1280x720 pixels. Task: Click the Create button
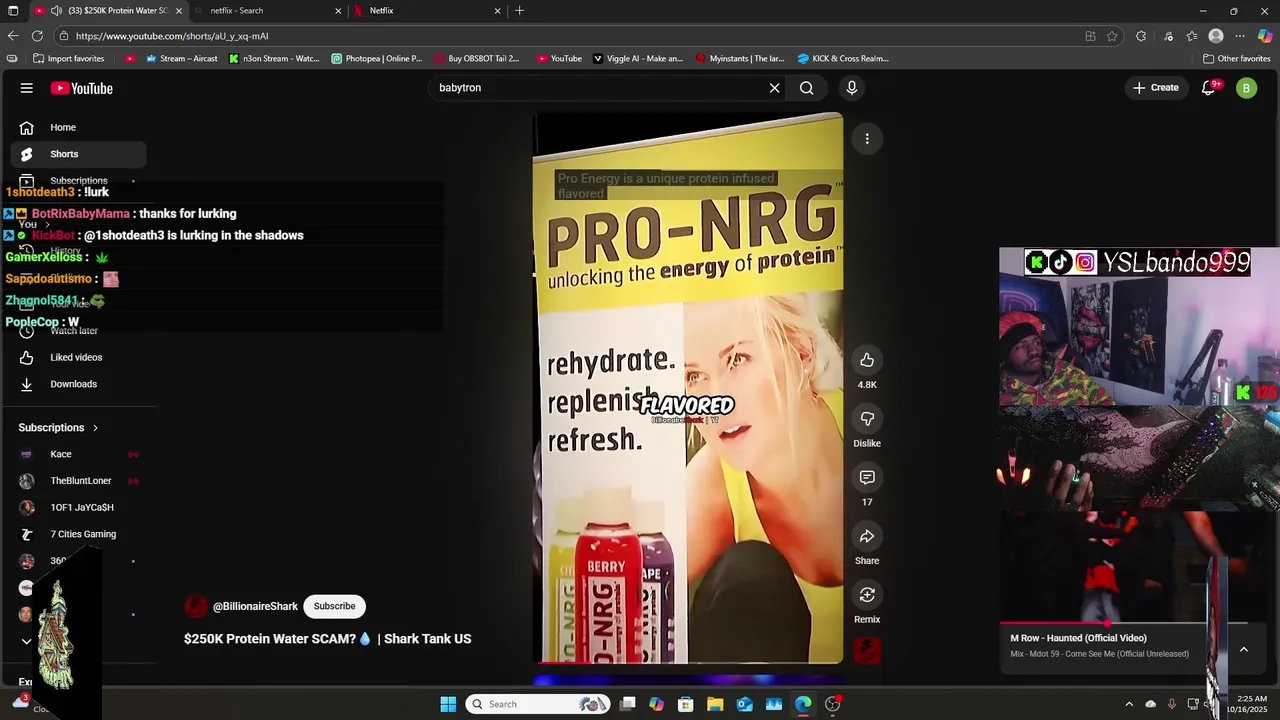click(x=1156, y=88)
